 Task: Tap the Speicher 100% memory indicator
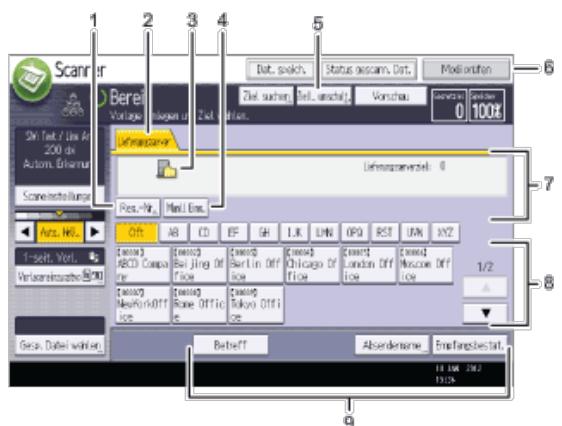tap(487, 106)
